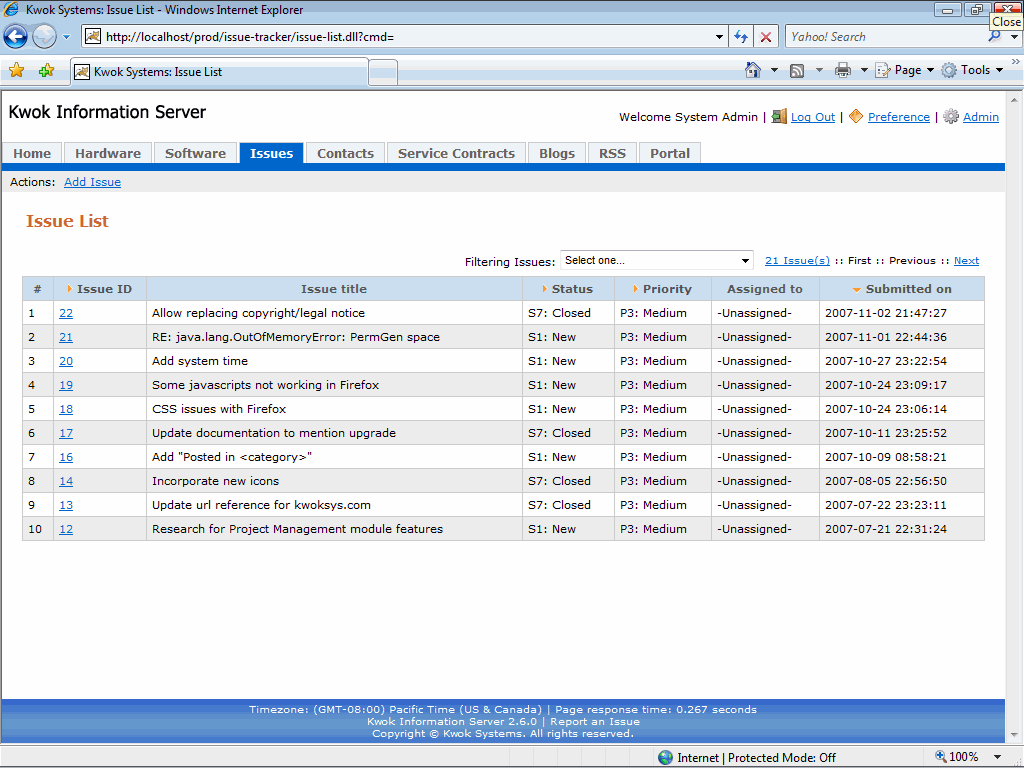Screen dimensions: 1024x768
Task: Sort by the Submitted on column header
Action: point(902,289)
